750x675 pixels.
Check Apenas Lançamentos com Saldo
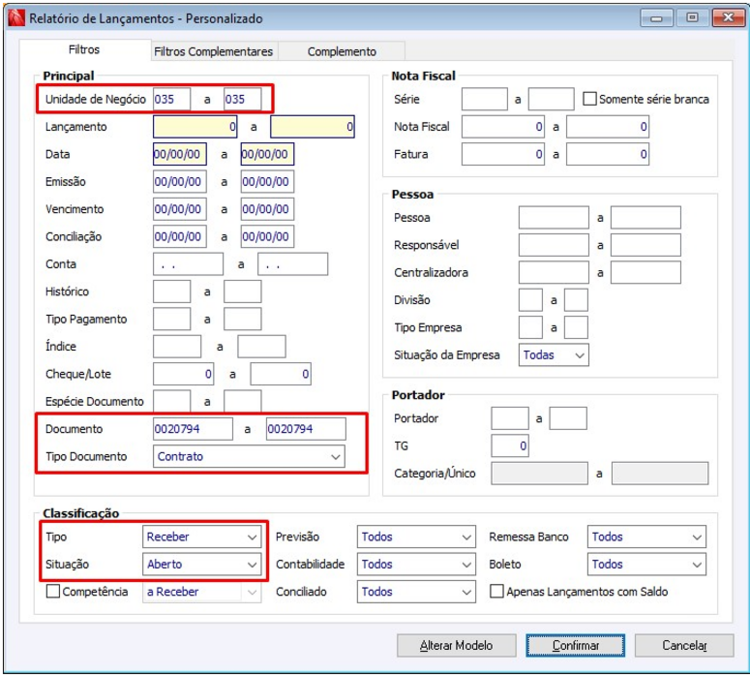pos(497,592)
